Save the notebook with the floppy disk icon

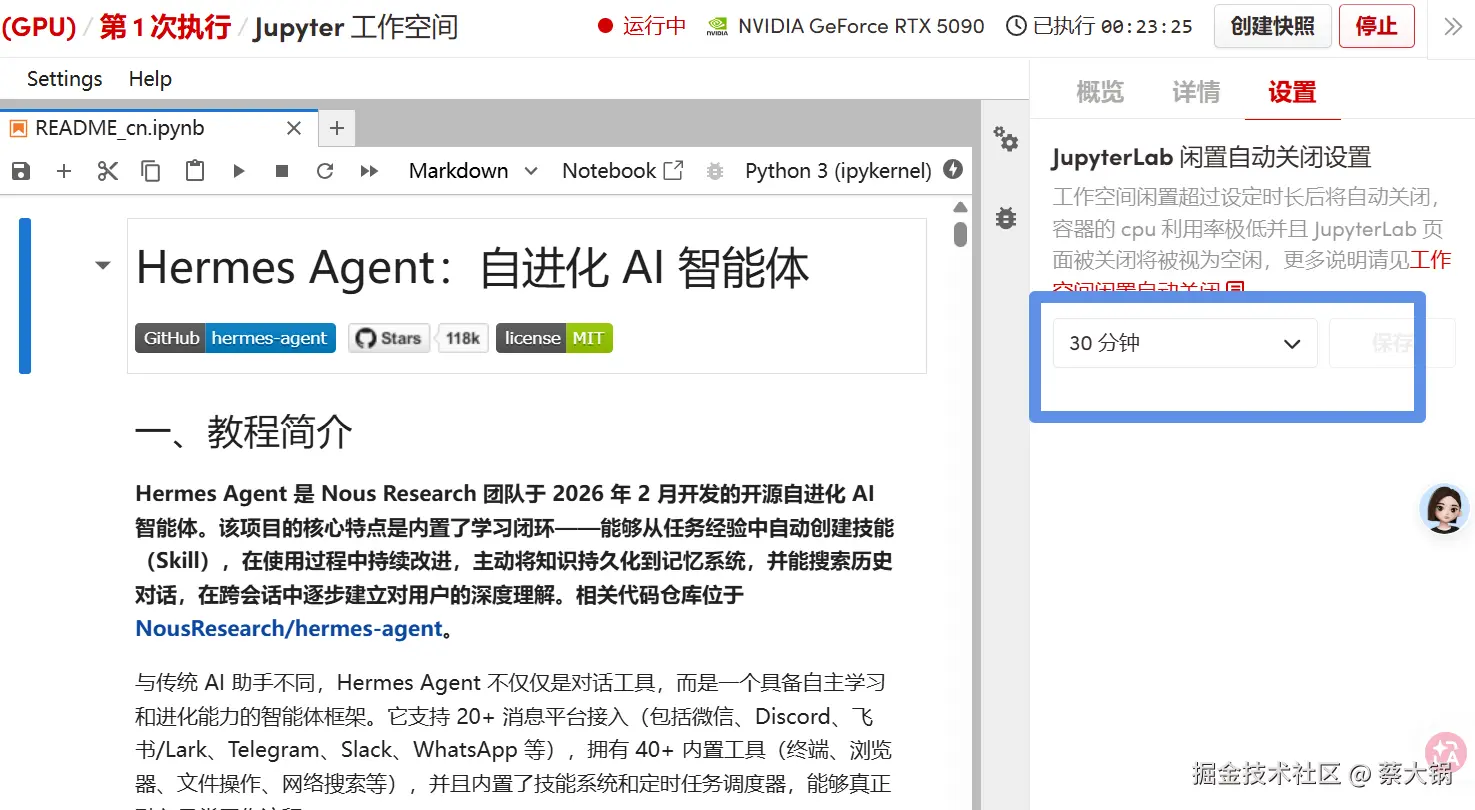tap(21, 171)
